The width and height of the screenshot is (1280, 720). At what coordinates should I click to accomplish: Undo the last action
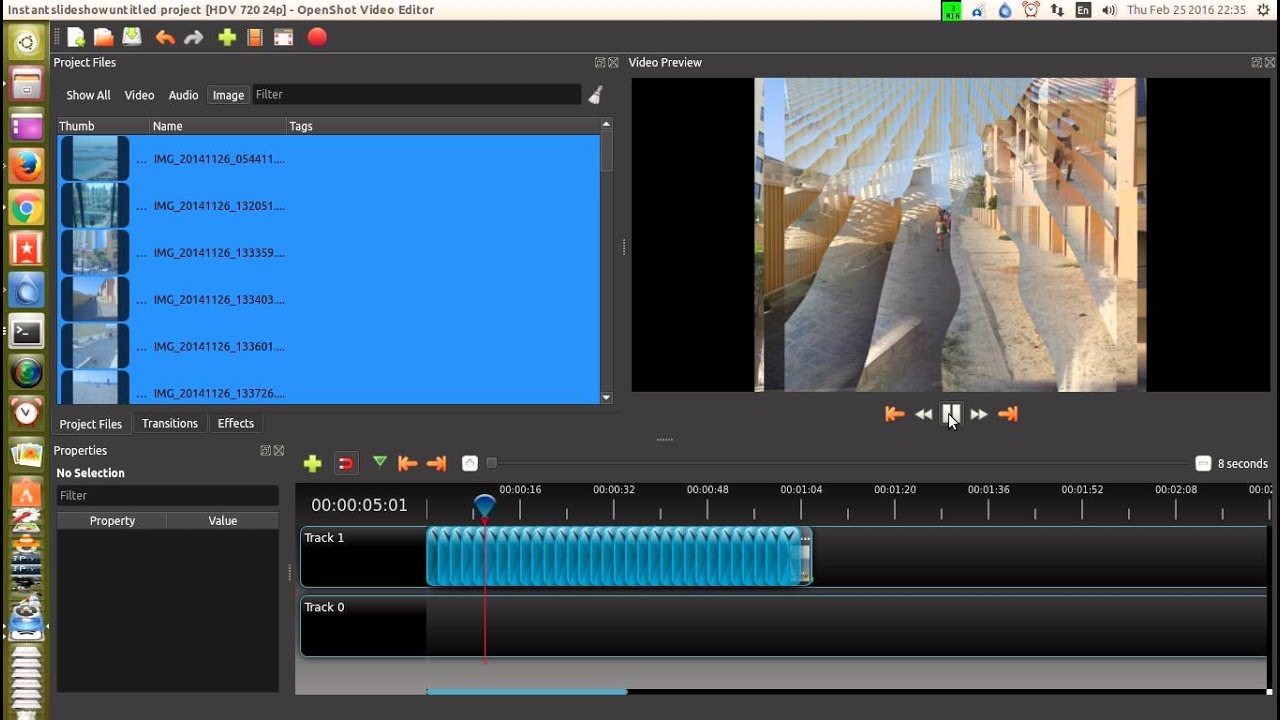165,37
